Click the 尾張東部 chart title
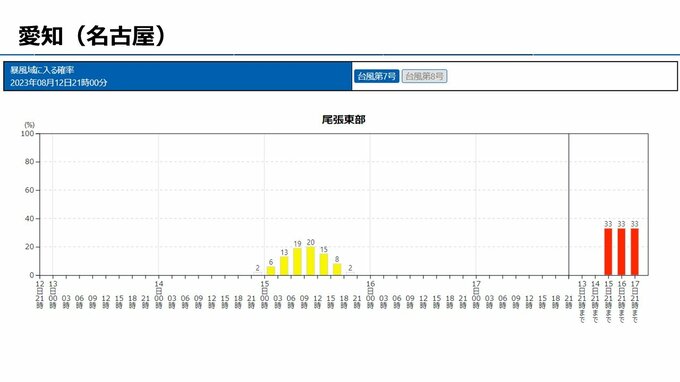This screenshot has height=382, width=680. (343, 120)
